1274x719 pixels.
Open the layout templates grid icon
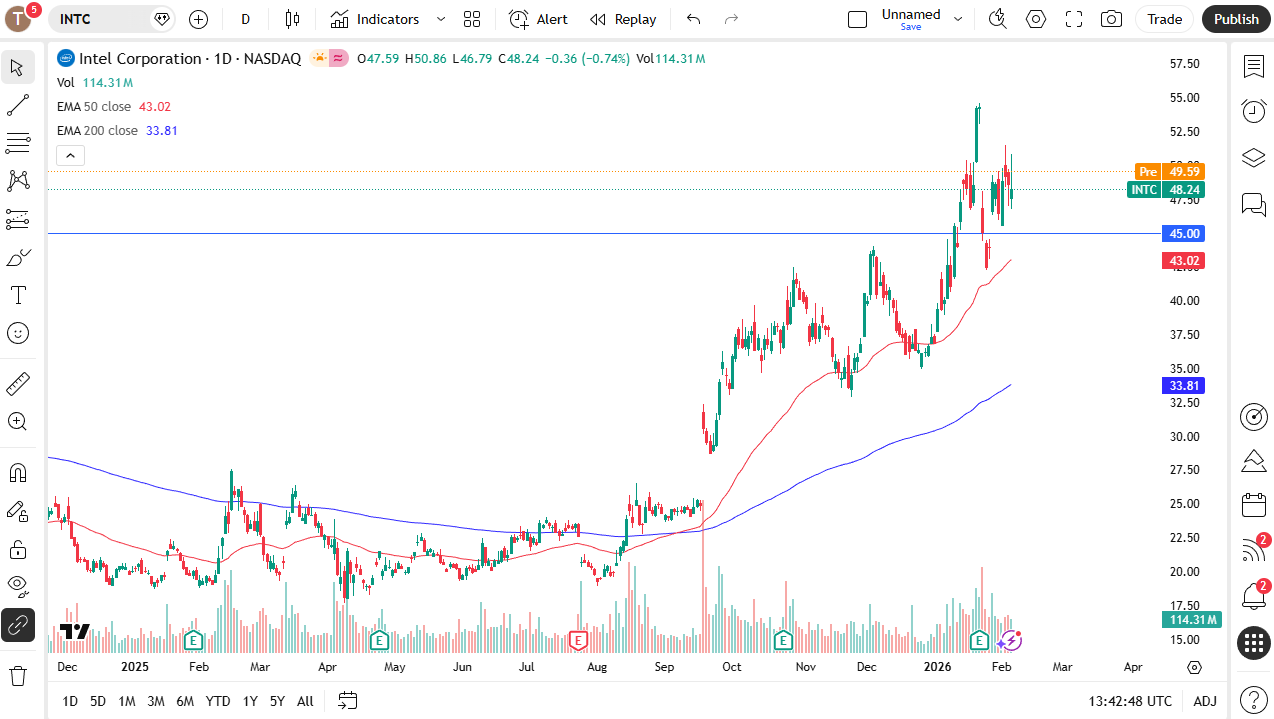(472, 19)
